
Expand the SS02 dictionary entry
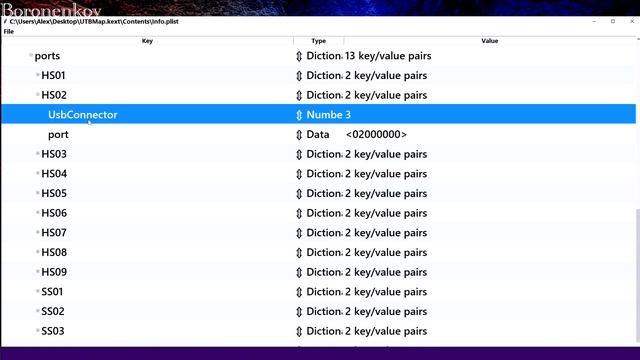coord(38,311)
